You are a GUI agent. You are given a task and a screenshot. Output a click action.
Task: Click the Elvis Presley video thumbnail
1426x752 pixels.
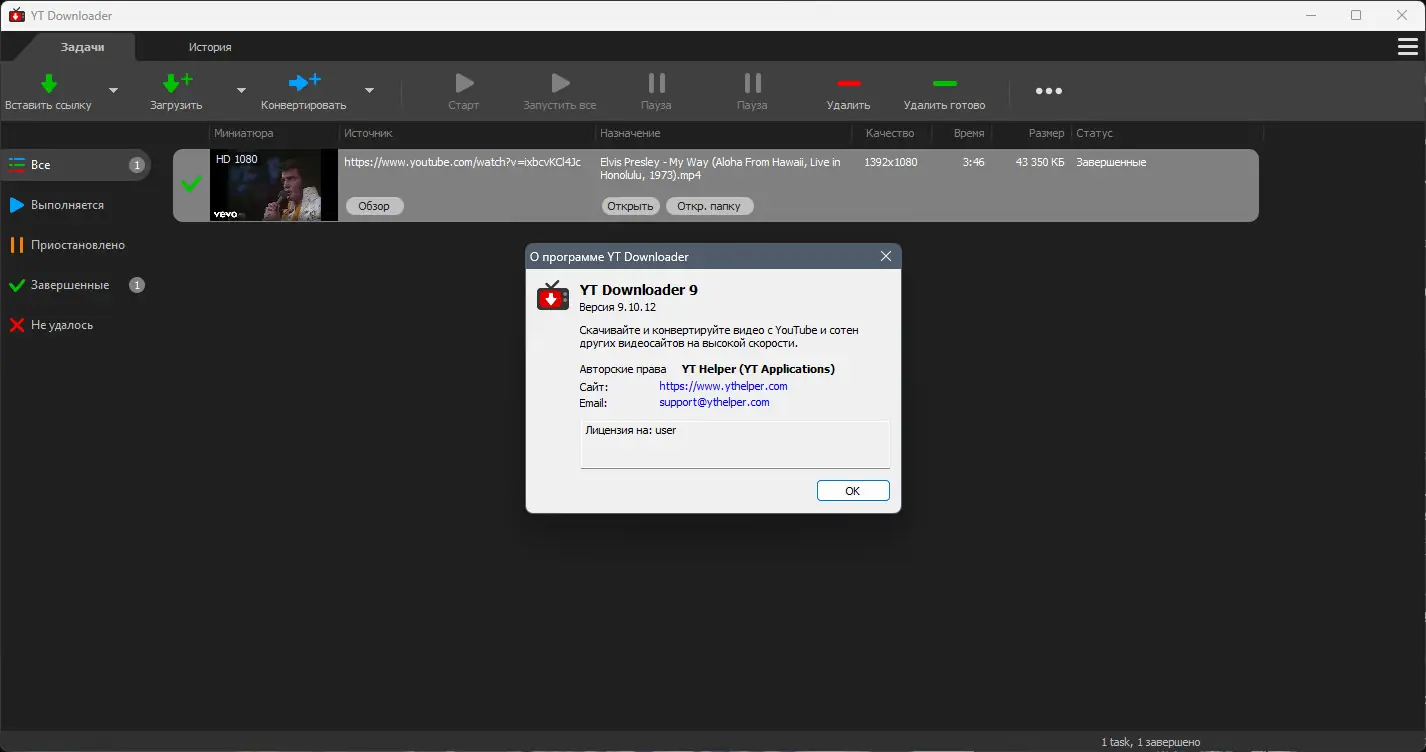273,185
